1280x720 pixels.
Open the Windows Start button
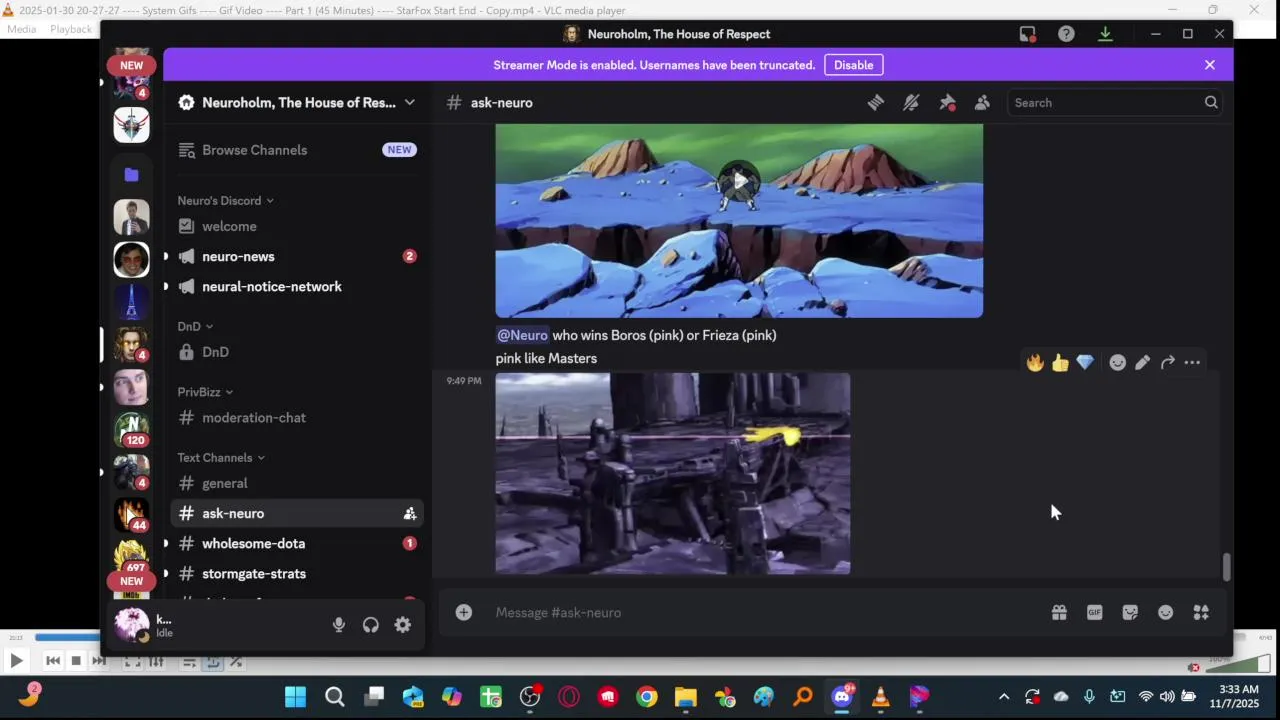pyautogui.click(x=295, y=697)
